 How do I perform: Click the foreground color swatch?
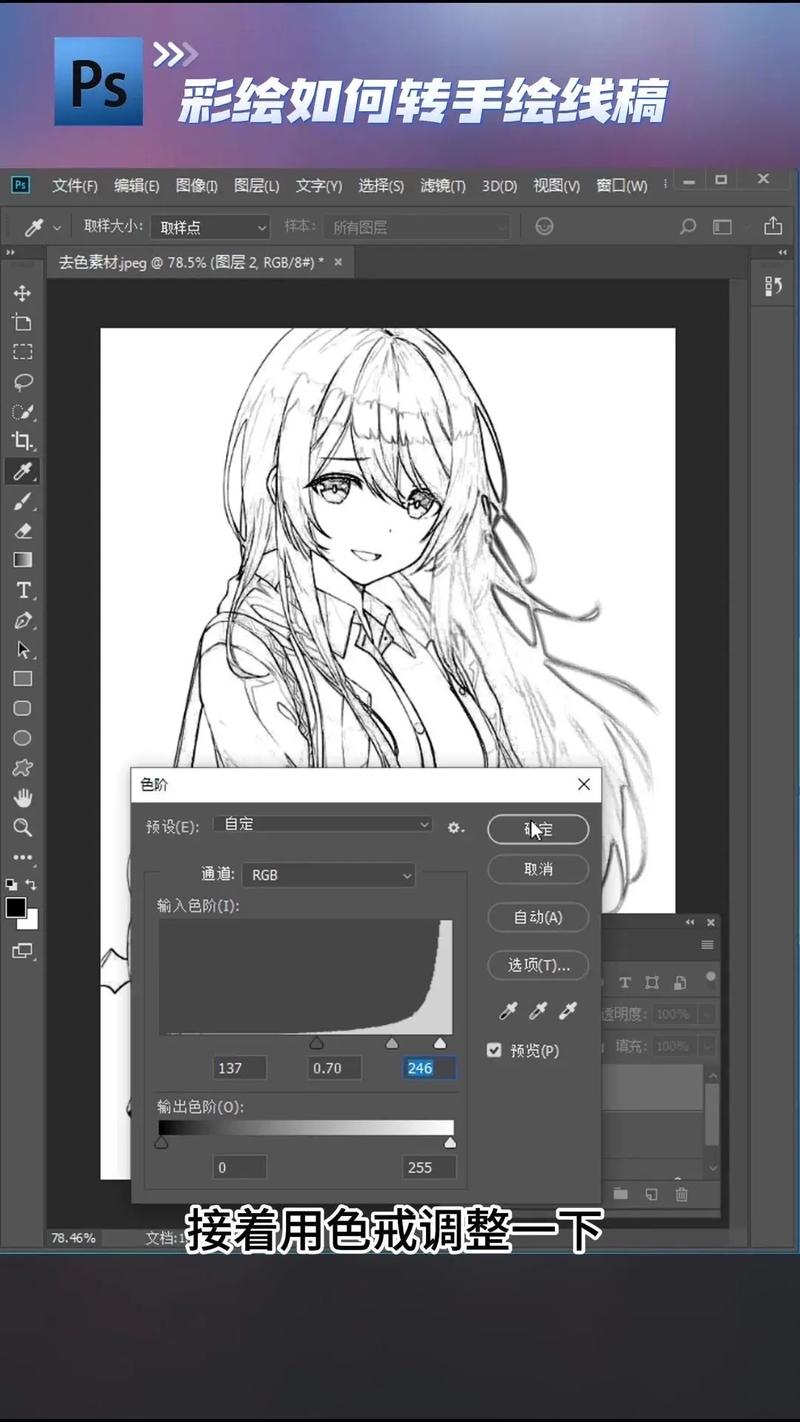tap(15, 908)
